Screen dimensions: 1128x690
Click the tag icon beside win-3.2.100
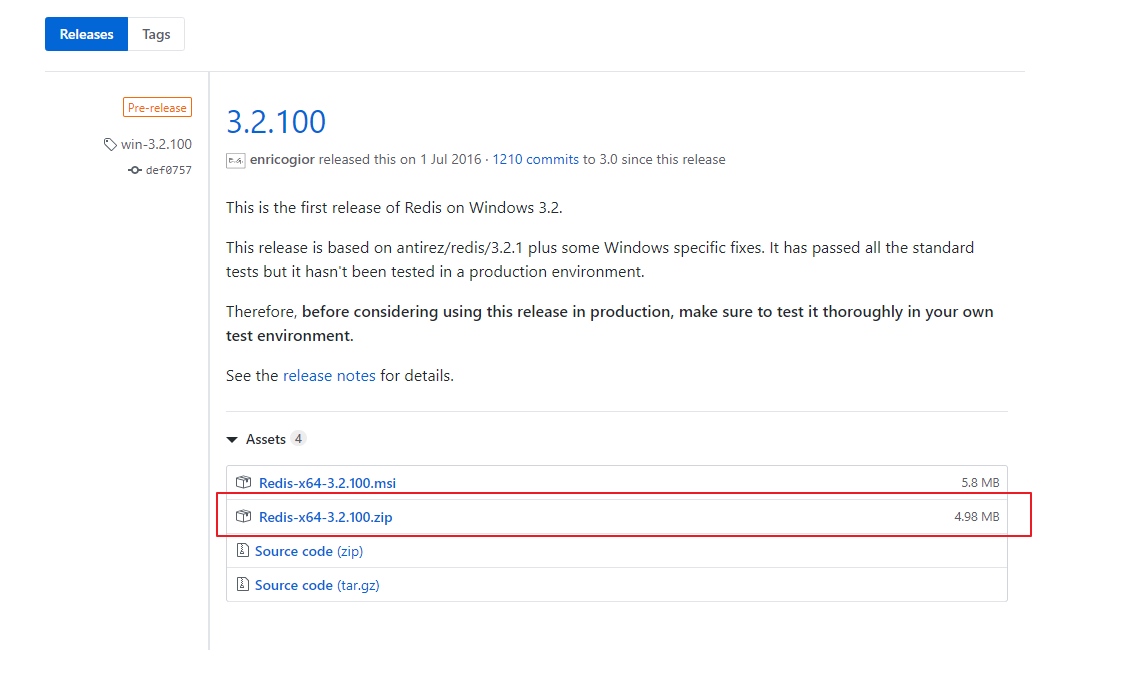point(109,145)
